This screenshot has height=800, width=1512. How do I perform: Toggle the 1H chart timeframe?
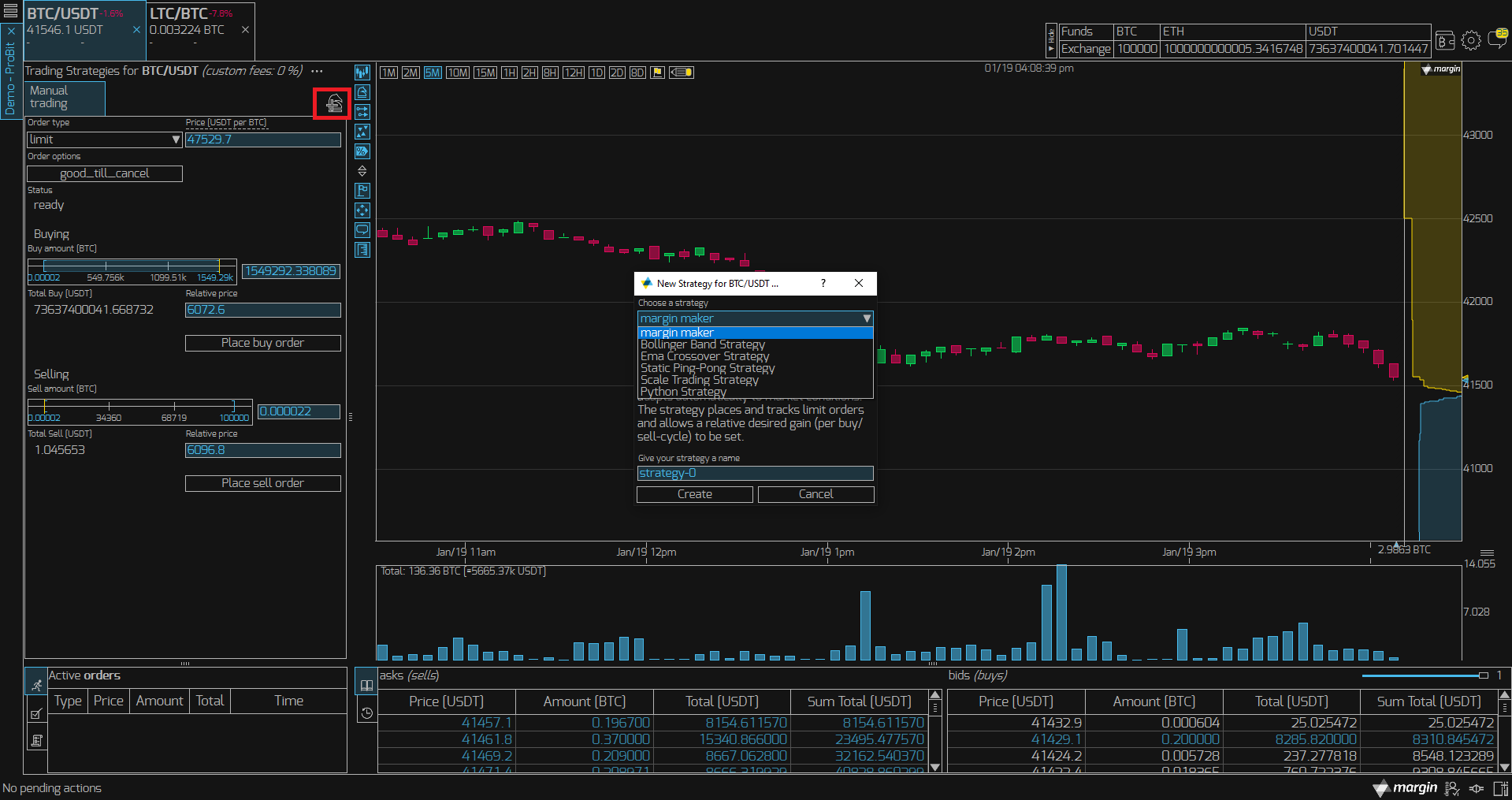(510, 73)
